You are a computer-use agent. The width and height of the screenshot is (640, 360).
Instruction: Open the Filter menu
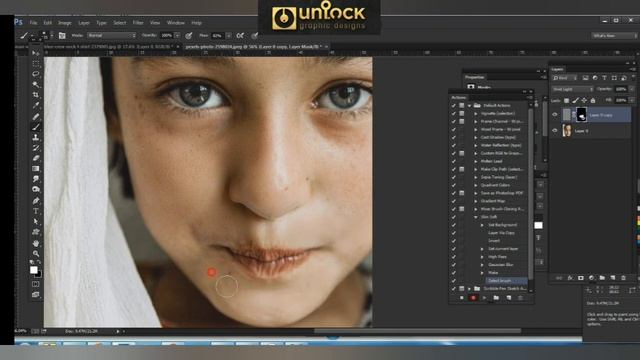(138, 23)
